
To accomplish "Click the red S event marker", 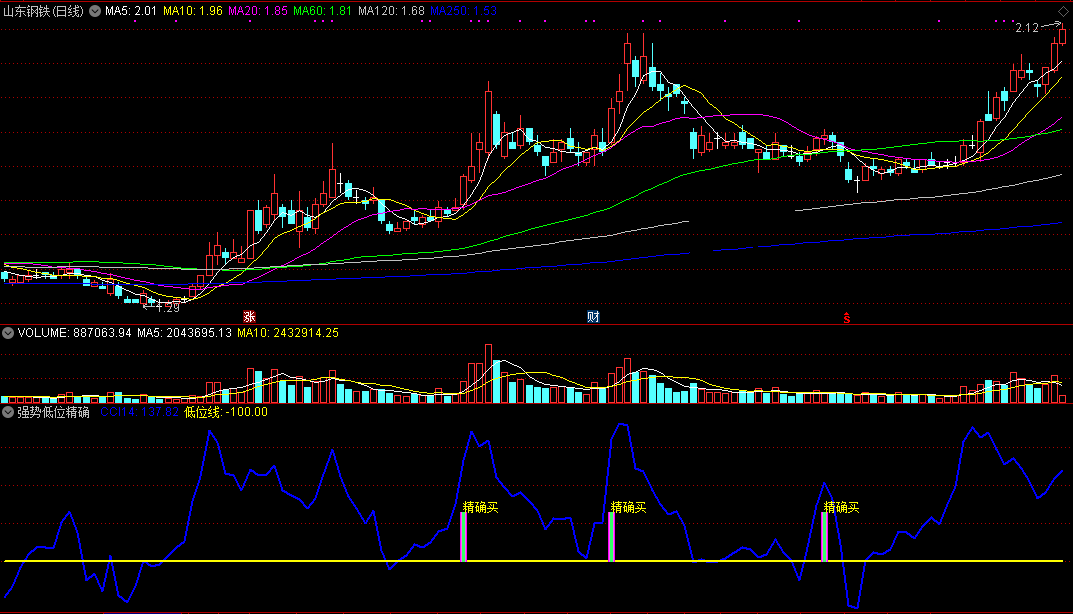I will (846, 318).
